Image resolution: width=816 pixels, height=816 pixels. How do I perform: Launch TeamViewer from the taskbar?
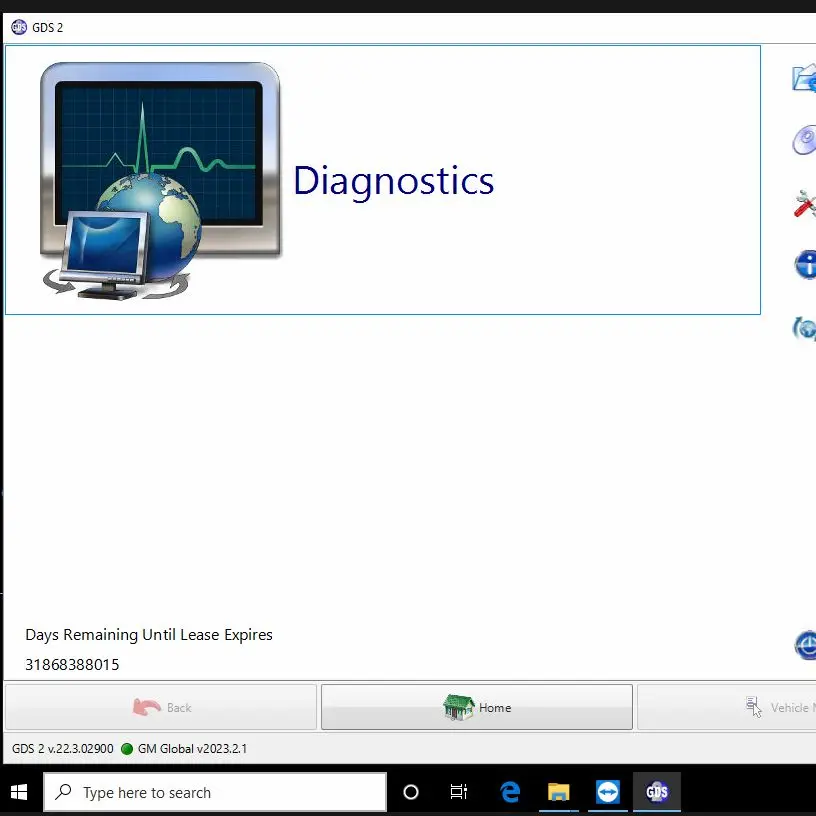pyautogui.click(x=607, y=791)
